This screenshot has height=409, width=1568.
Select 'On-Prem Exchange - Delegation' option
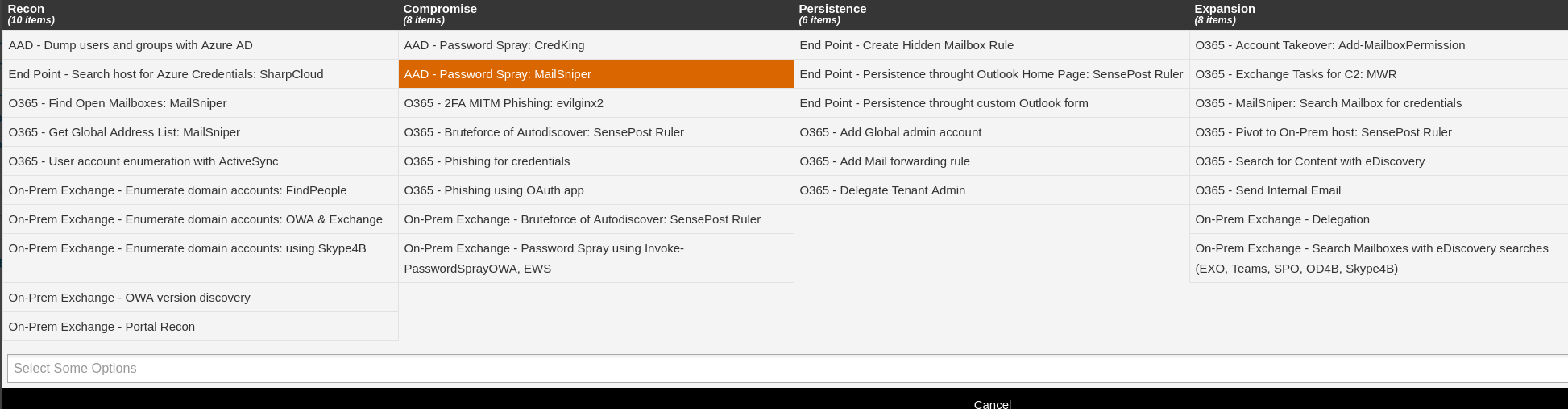tap(1282, 219)
